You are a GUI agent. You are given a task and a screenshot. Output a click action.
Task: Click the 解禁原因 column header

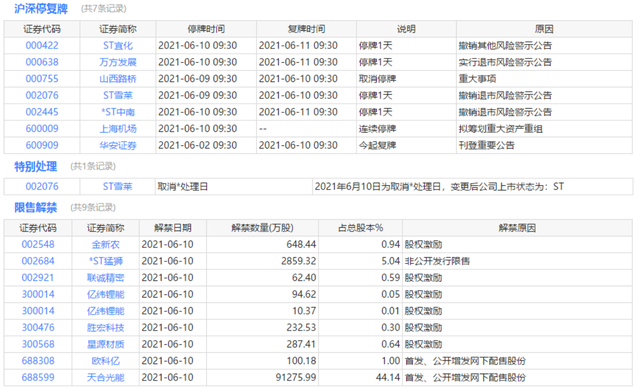point(517,228)
